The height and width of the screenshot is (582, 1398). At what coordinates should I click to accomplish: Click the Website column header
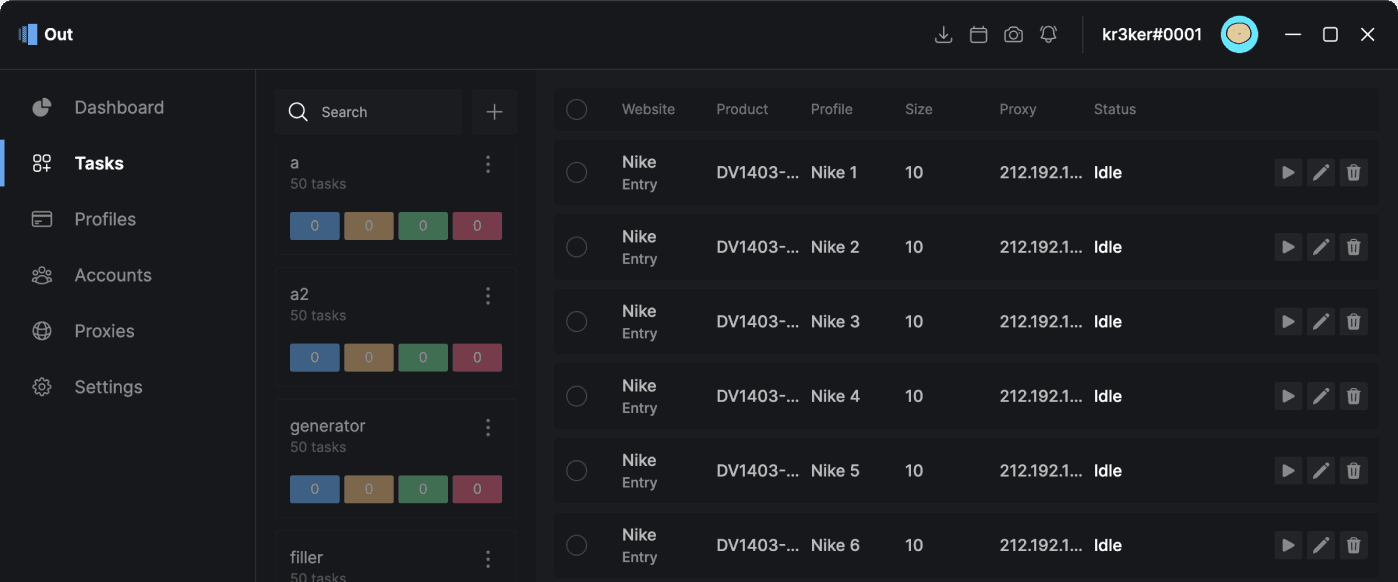tap(648, 109)
